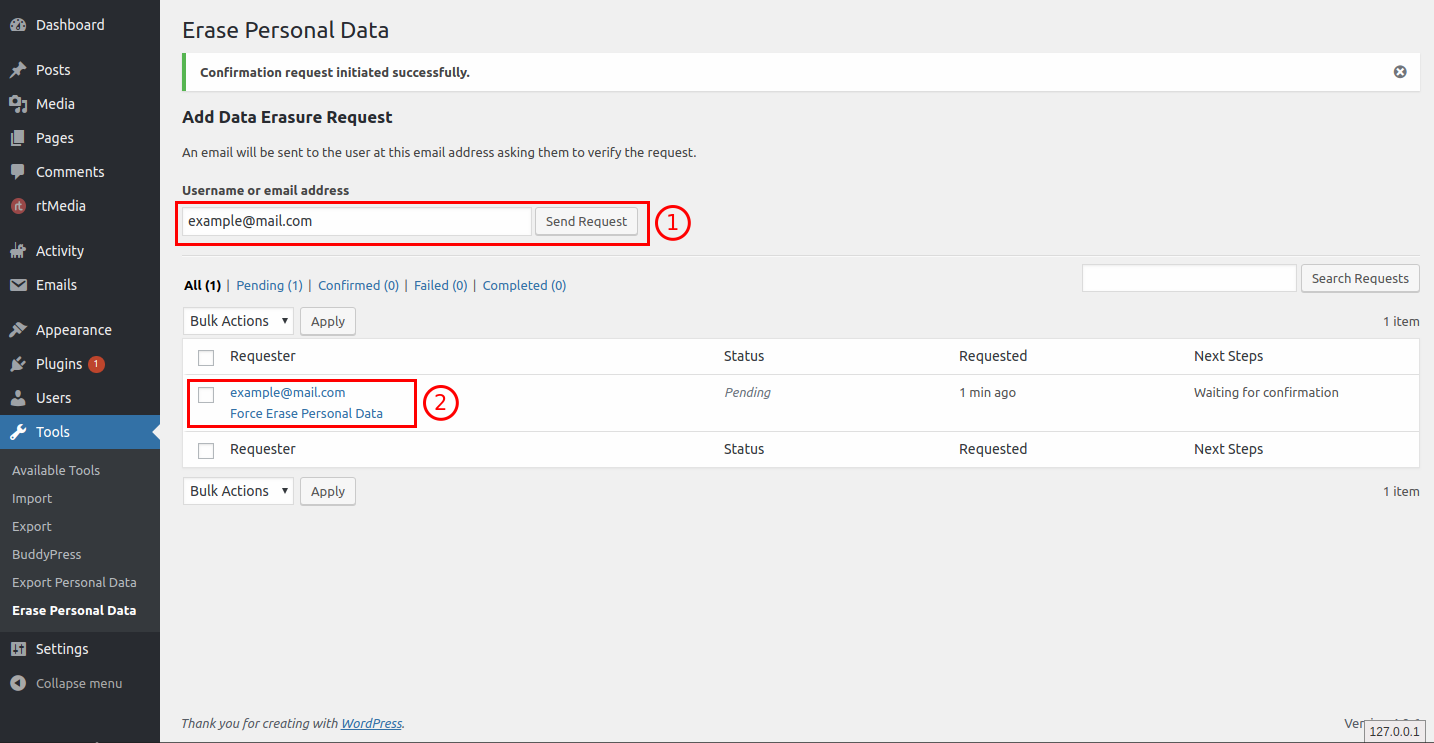This screenshot has width=1434, height=743.
Task: Open Plugins via the plug icon
Action: point(17,363)
